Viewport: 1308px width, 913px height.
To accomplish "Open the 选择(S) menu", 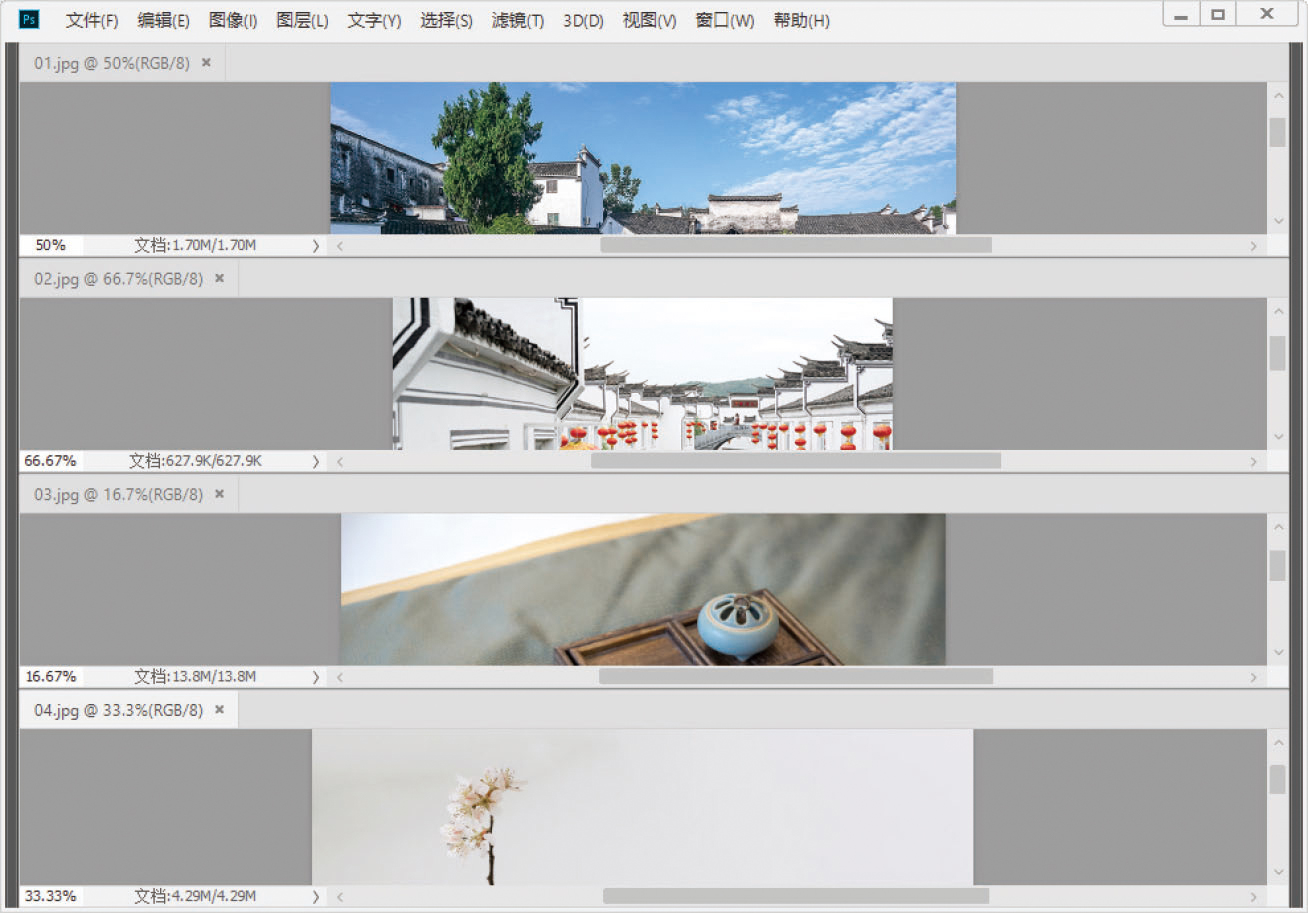I will click(446, 20).
